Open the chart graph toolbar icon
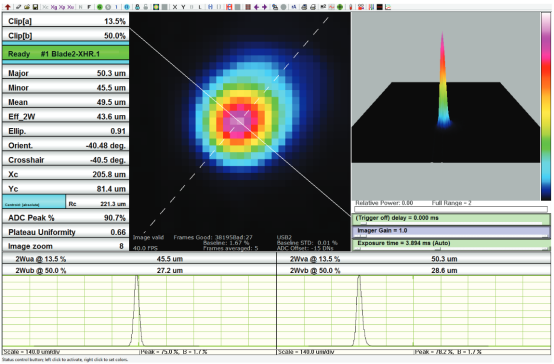The image size is (554, 364). point(388,7)
